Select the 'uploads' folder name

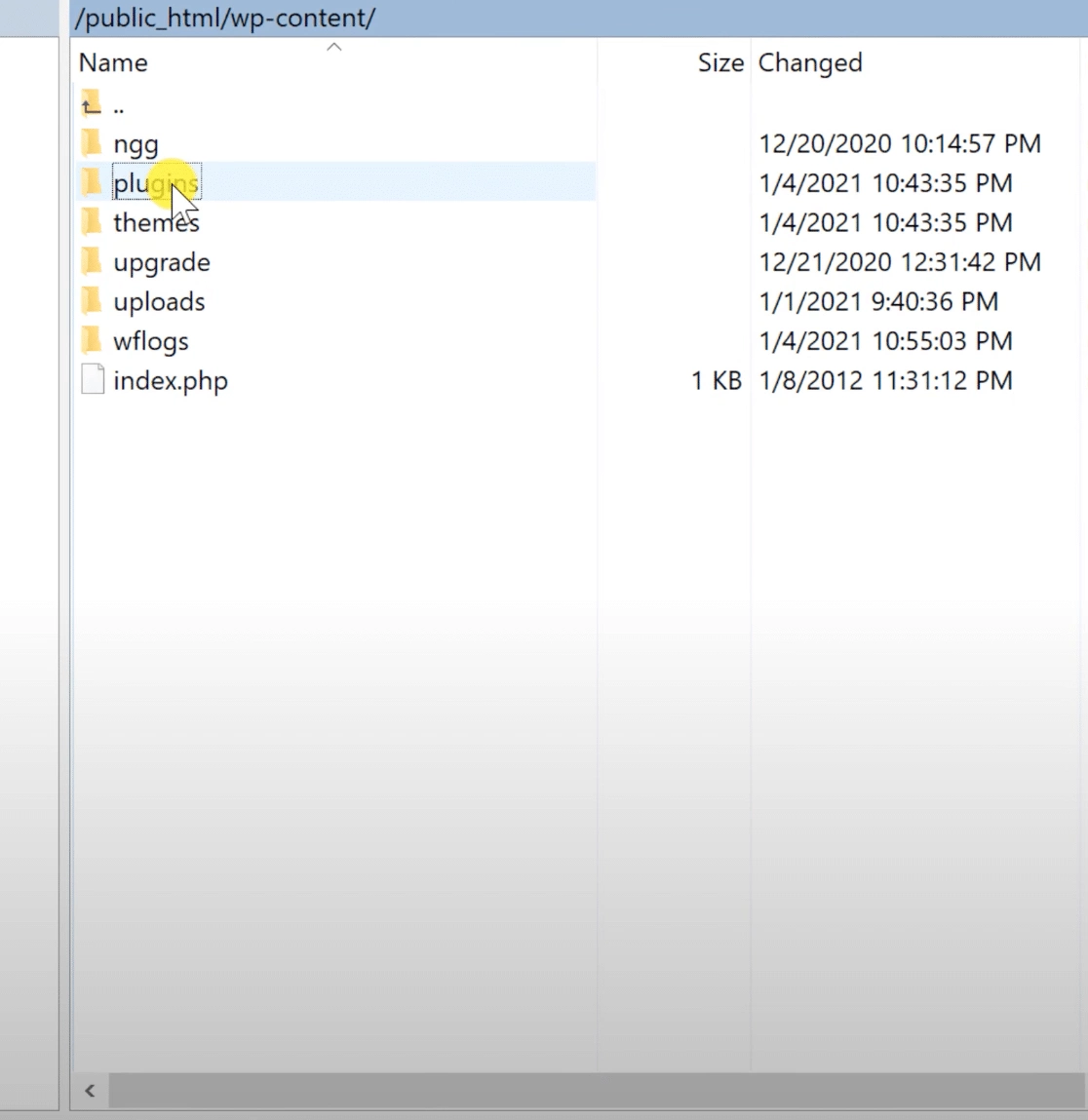tap(159, 303)
